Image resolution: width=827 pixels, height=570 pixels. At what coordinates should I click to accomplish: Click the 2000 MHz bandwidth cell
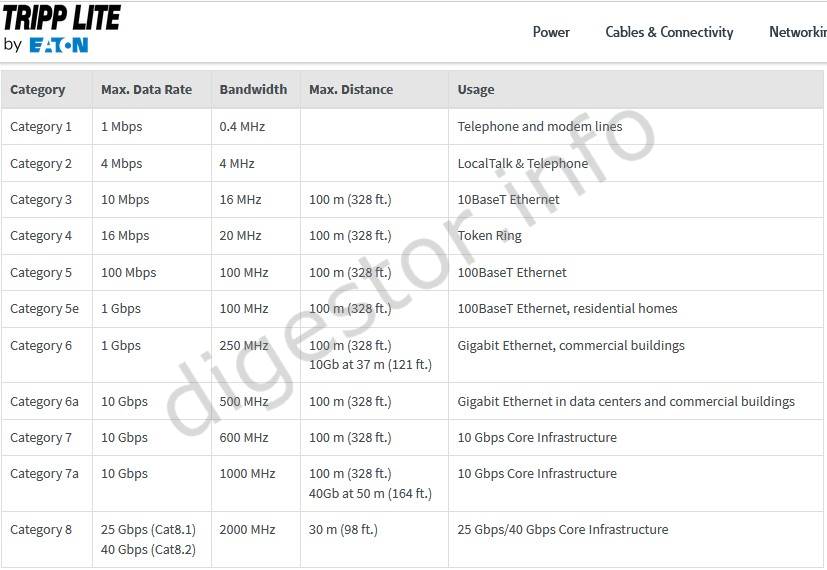pos(247,530)
